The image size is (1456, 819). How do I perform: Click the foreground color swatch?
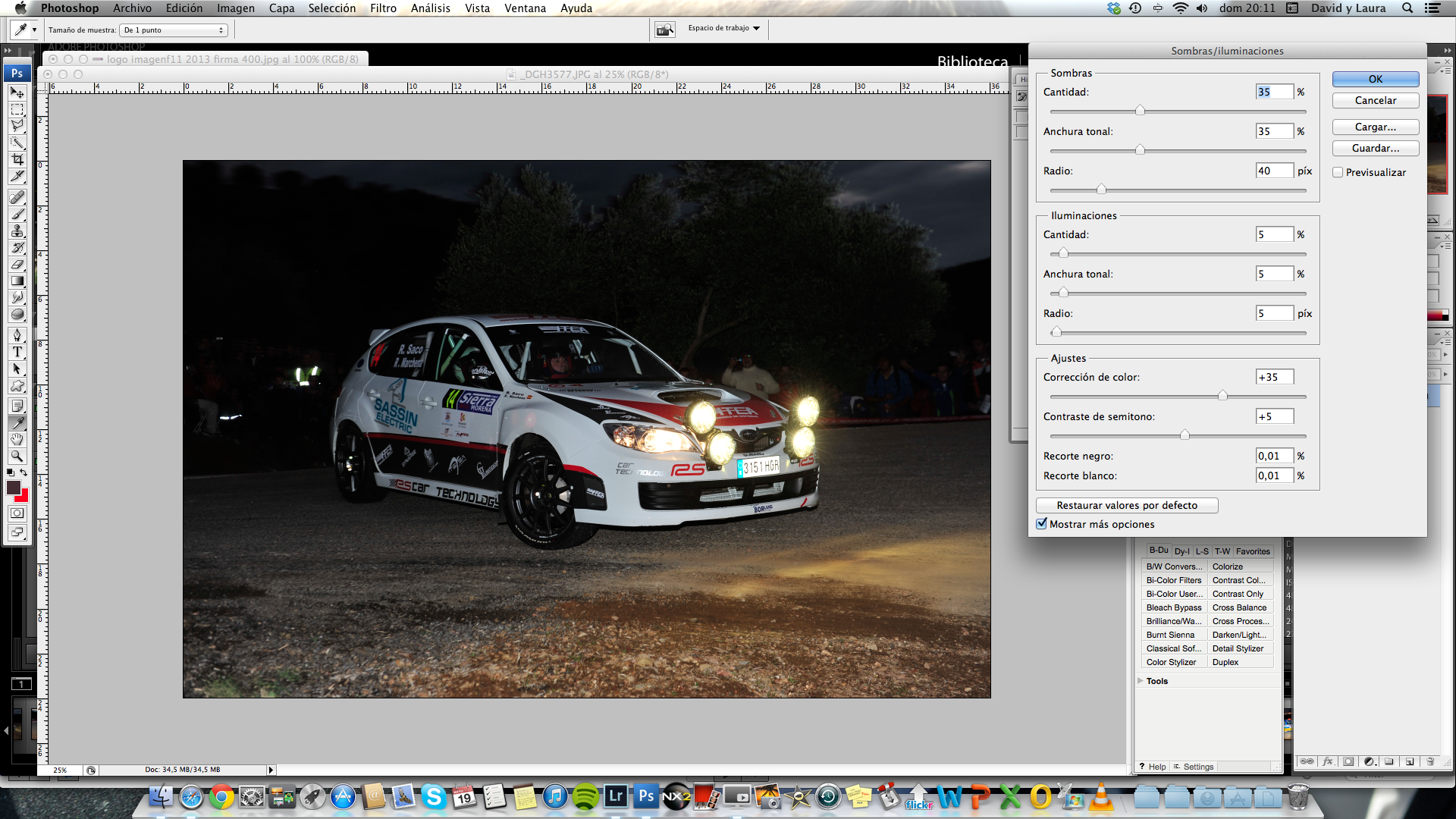click(x=13, y=488)
